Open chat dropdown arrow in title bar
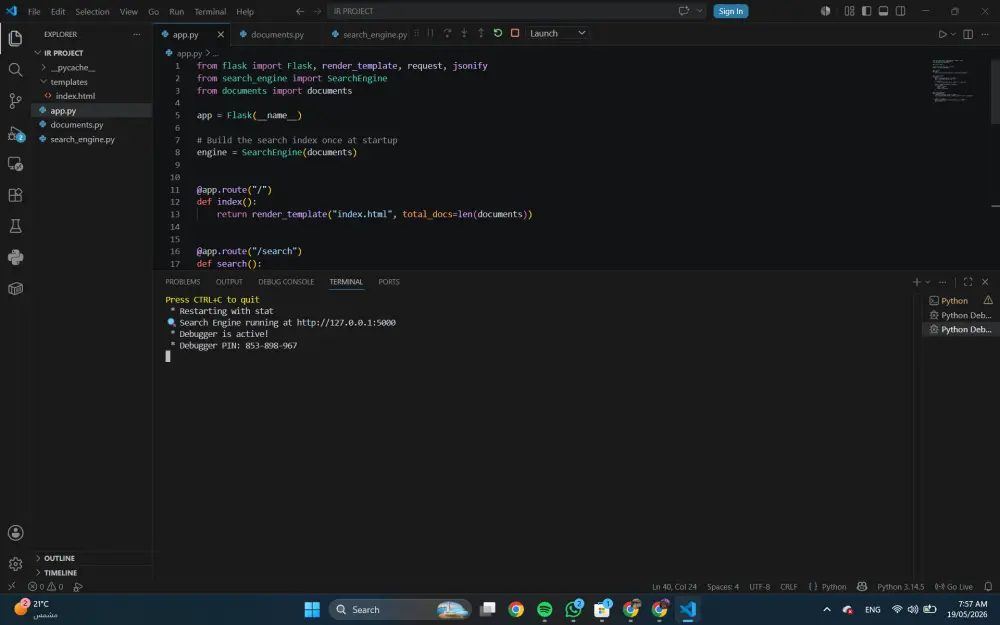The height and width of the screenshot is (625, 1000). pyautogui.click(x=700, y=11)
